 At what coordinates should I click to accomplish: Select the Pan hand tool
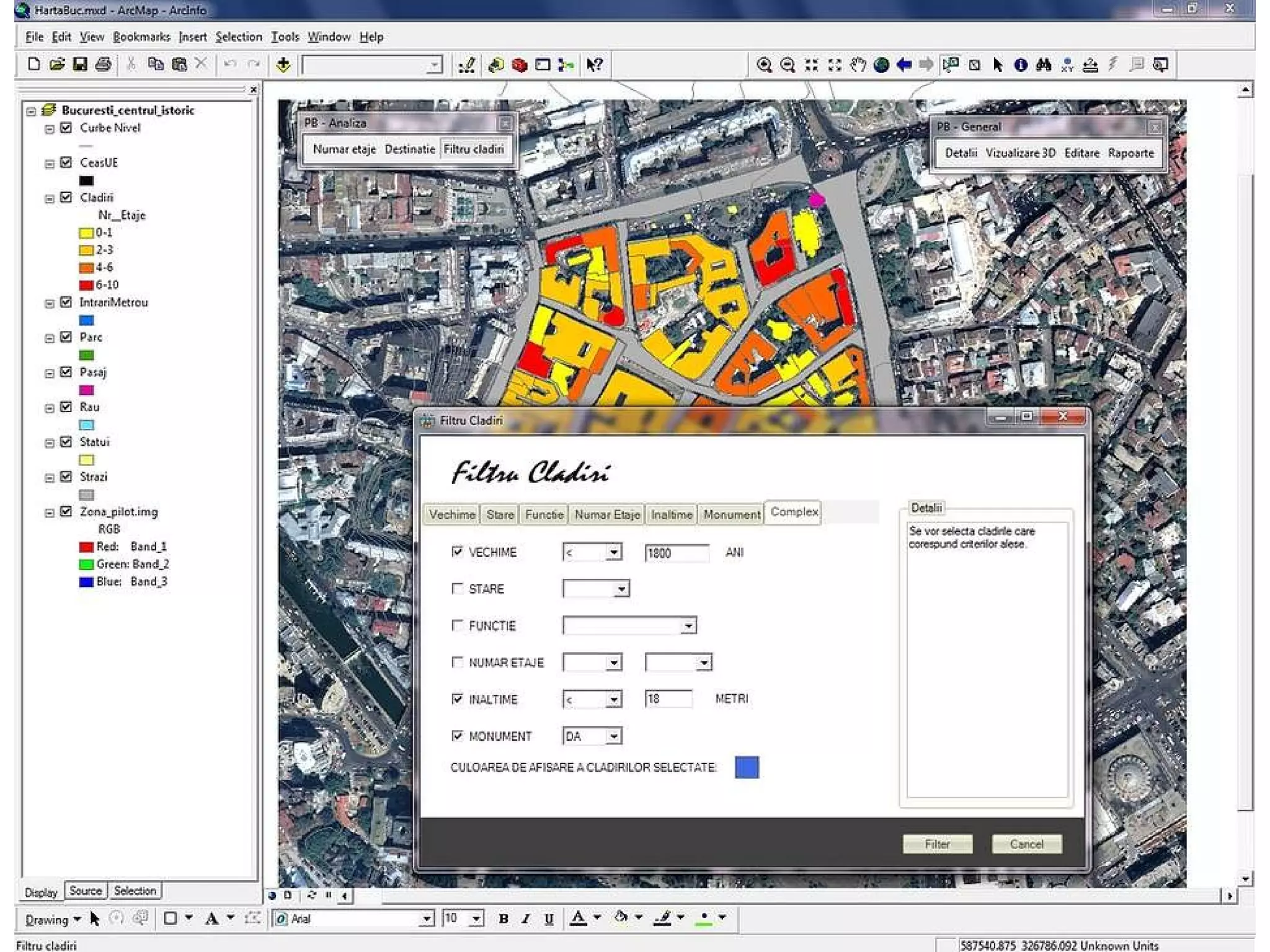[x=858, y=65]
